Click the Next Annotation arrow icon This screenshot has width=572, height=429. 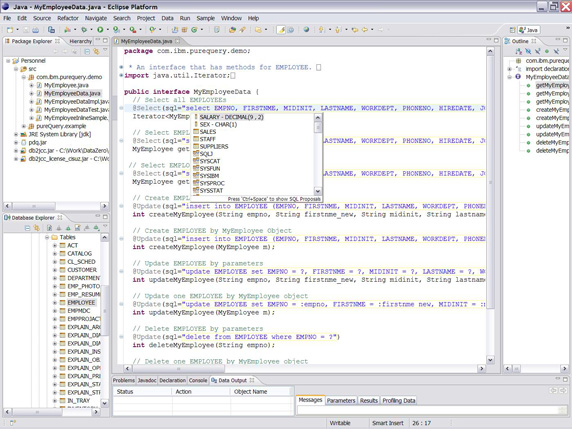[321, 30]
